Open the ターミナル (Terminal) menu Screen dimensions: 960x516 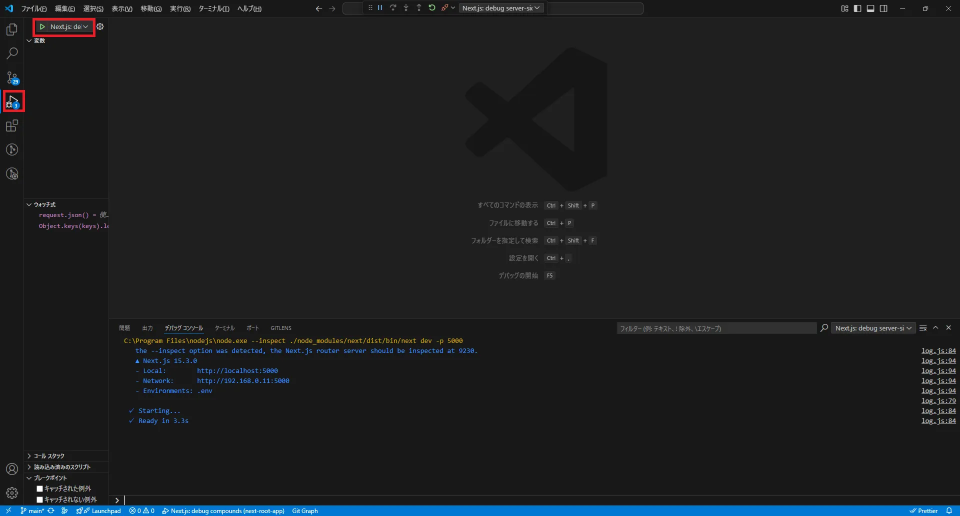[214, 9]
